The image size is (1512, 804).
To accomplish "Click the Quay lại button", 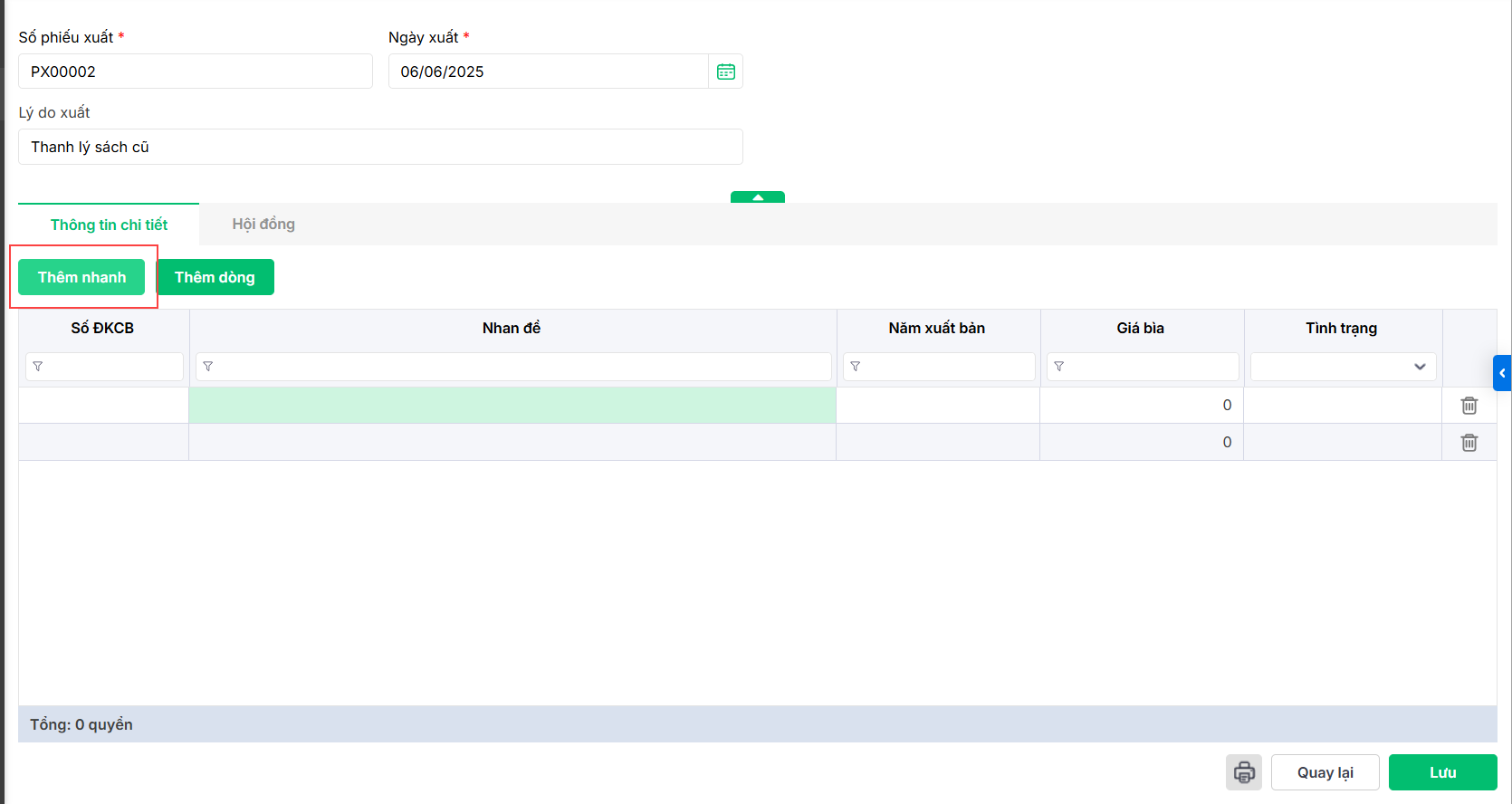I will [1325, 772].
